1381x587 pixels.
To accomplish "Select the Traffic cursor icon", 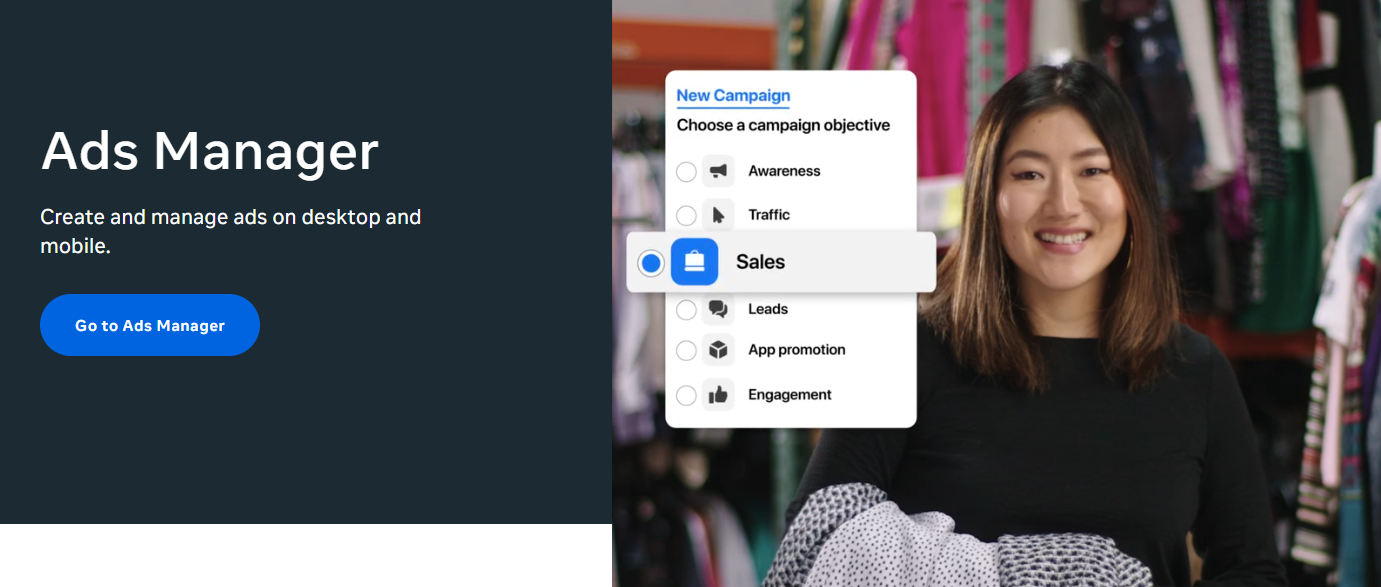I will click(x=719, y=214).
